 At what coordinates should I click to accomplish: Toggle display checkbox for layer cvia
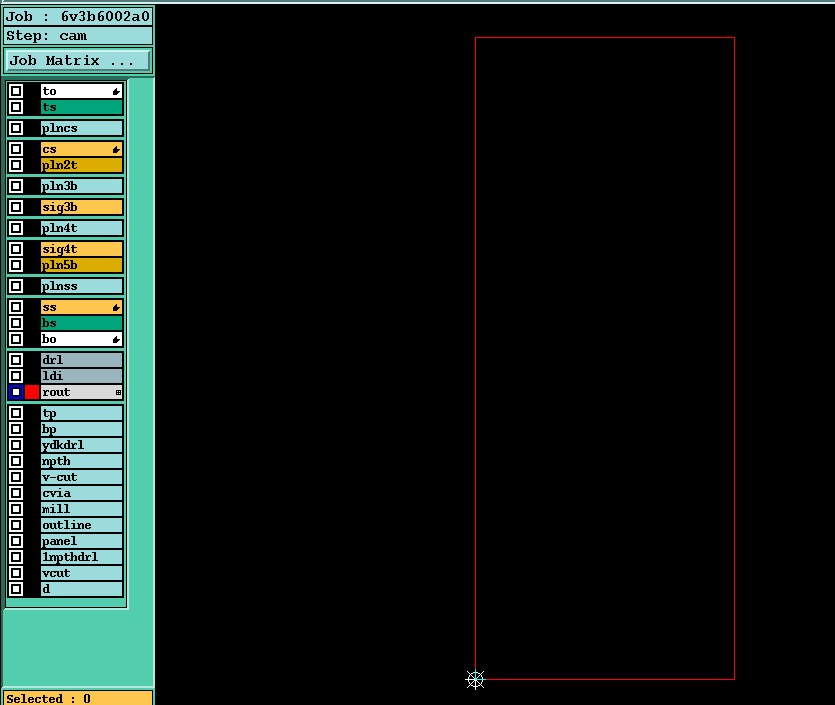(16, 493)
